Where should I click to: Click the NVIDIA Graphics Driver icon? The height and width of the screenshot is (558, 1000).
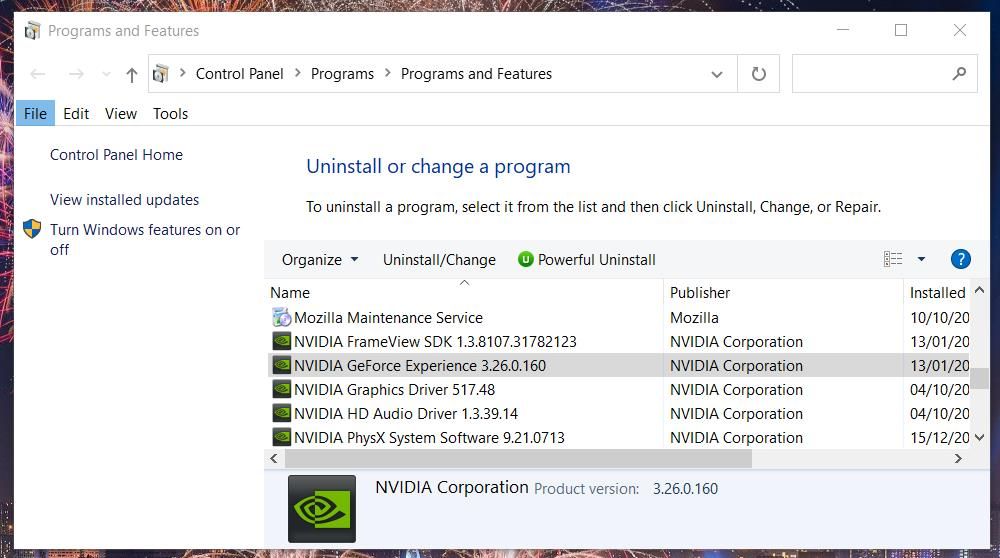281,389
